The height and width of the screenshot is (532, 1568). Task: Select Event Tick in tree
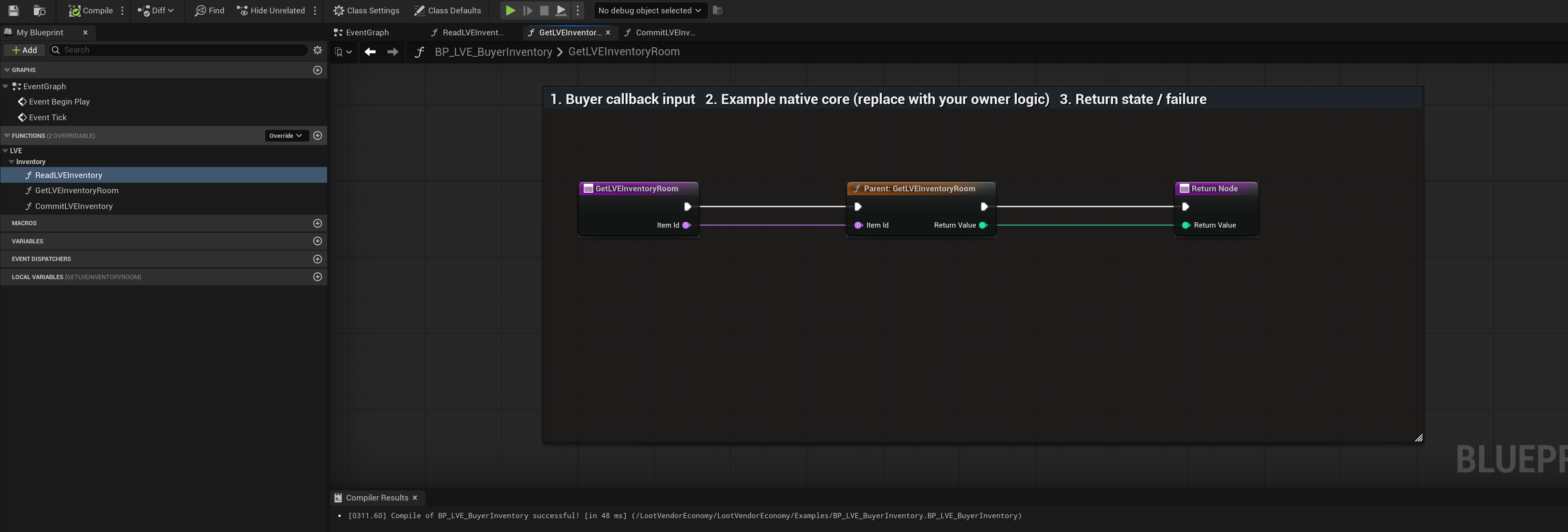[x=48, y=117]
